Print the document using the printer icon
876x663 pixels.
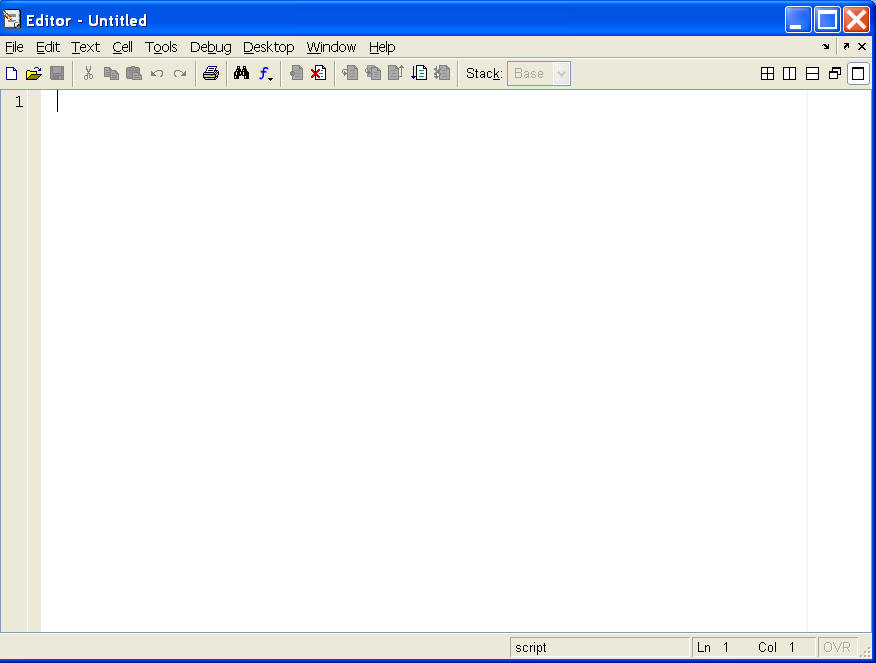(211, 73)
